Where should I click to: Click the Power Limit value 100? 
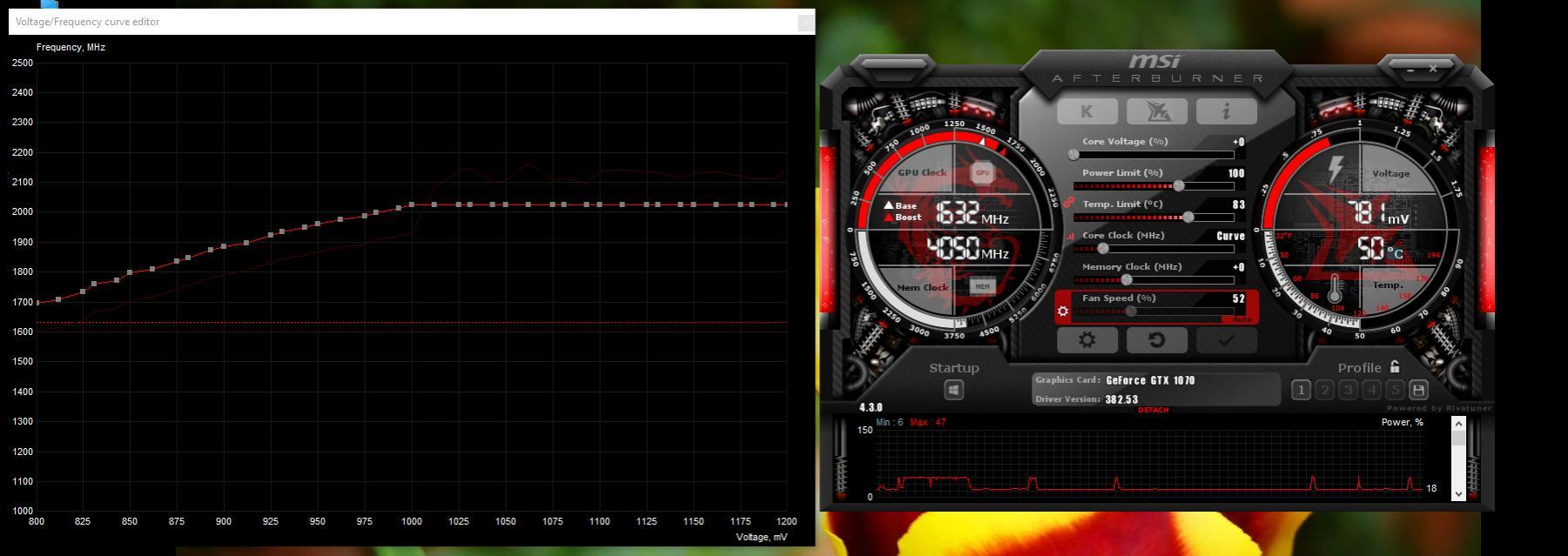[1236, 173]
